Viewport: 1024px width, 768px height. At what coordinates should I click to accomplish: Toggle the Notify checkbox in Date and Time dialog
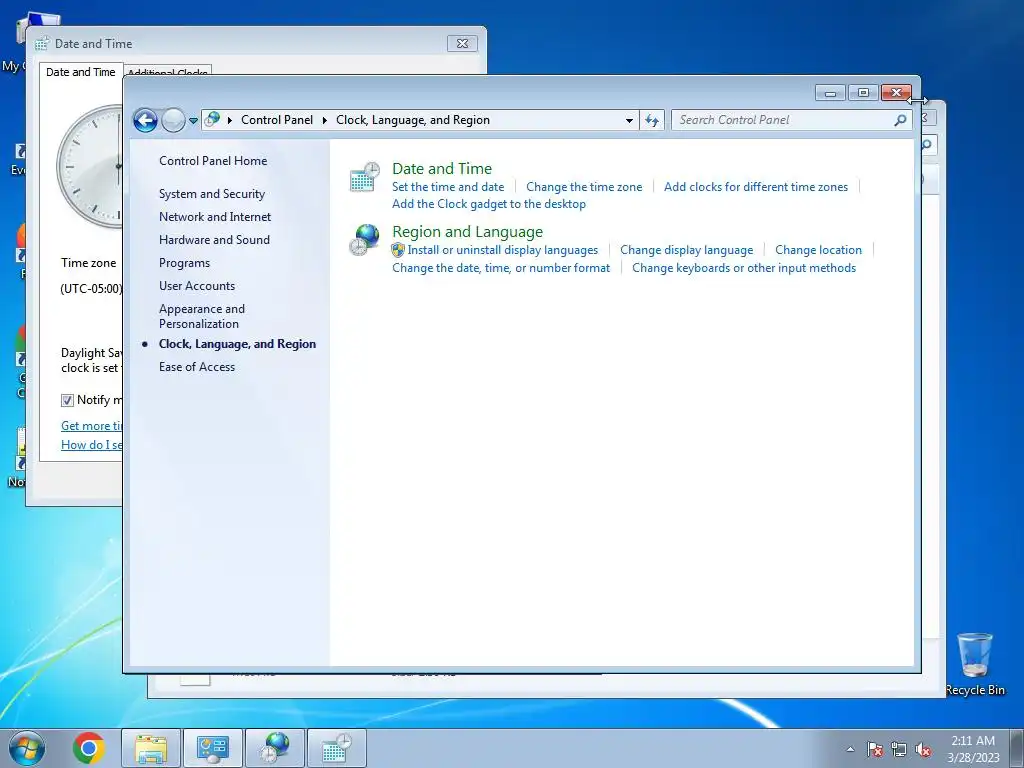67,400
